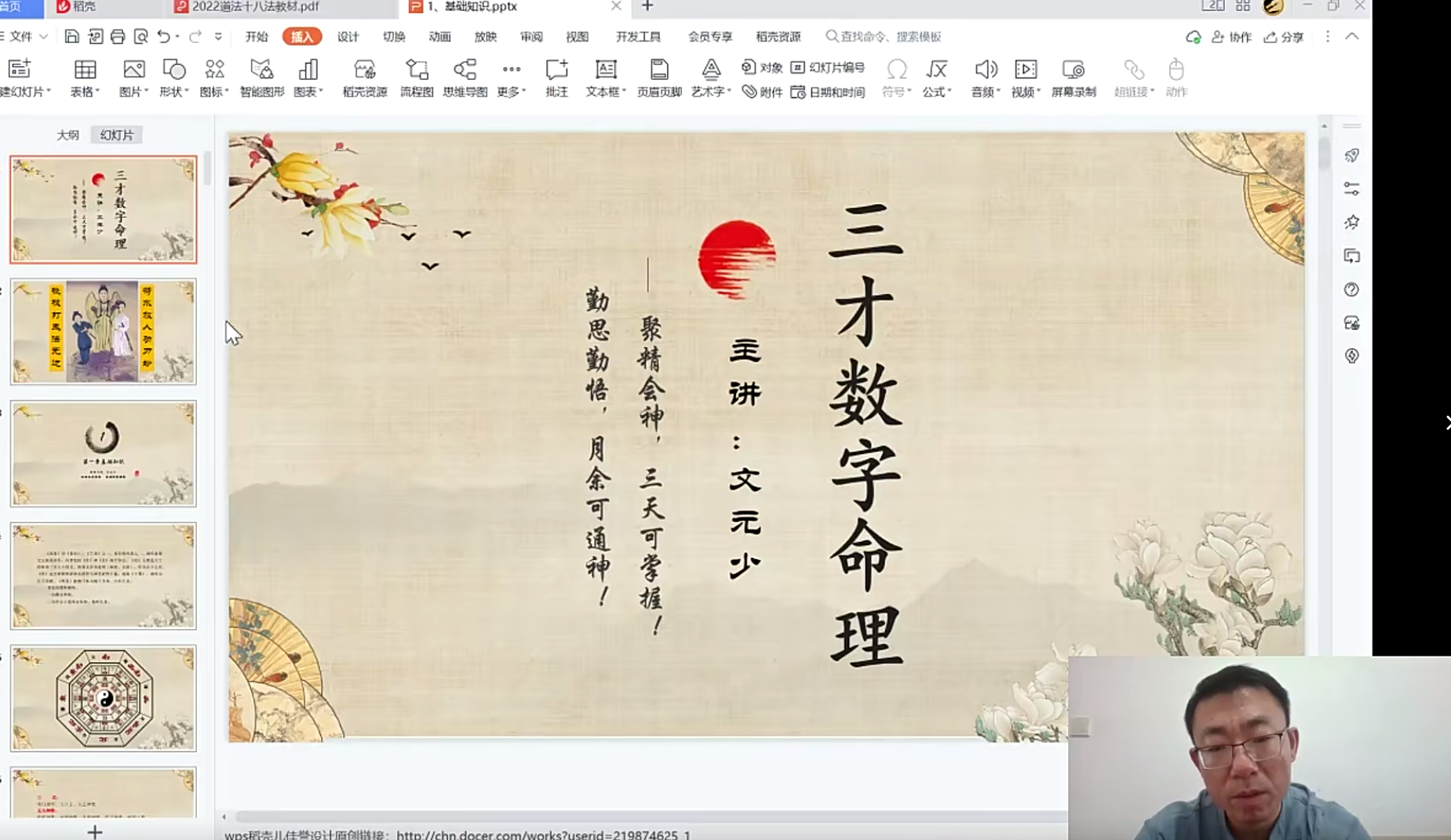Insert a 幻灯片编号 slide number
Screen dimensions: 1451x840
click(x=830, y=67)
